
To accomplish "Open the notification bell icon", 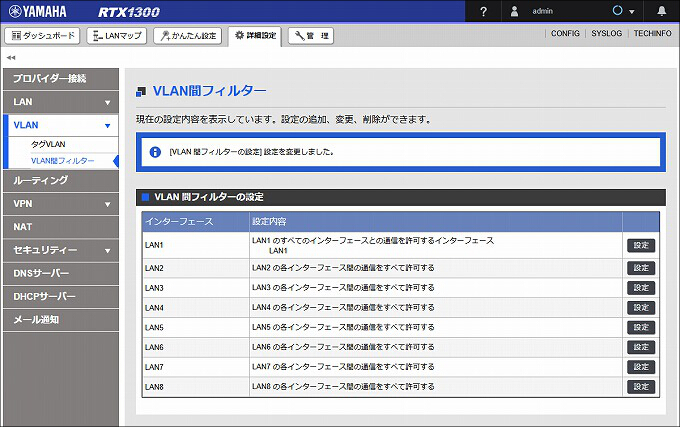I will (661, 11).
